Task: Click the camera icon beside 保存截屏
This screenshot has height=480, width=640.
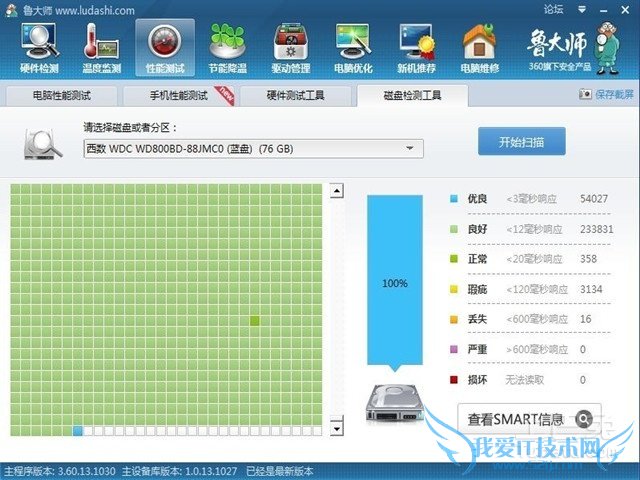Action: click(585, 94)
